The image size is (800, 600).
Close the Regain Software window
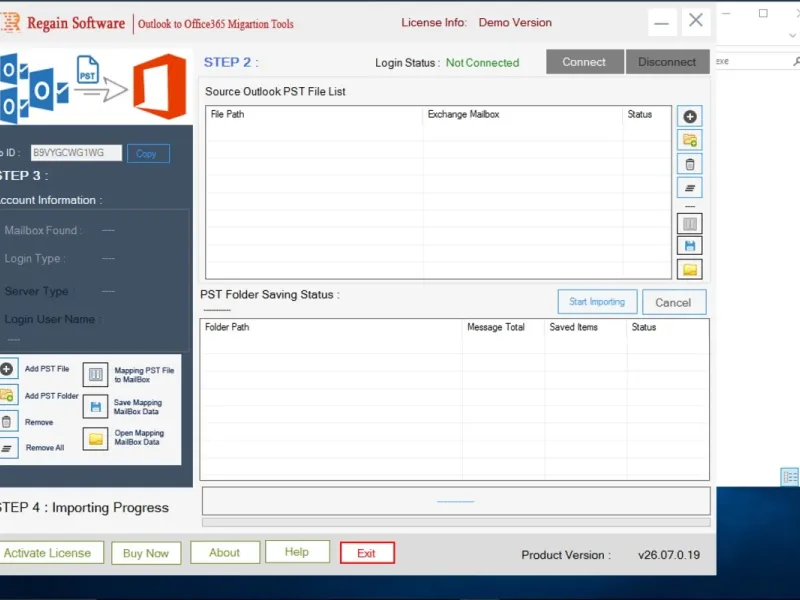click(x=696, y=21)
